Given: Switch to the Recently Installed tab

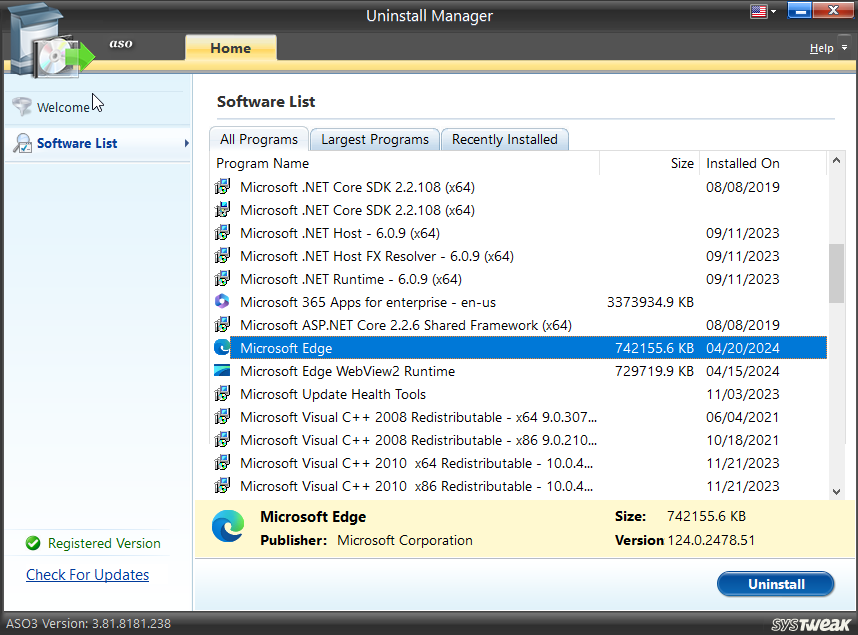Looking at the screenshot, I should (504, 139).
